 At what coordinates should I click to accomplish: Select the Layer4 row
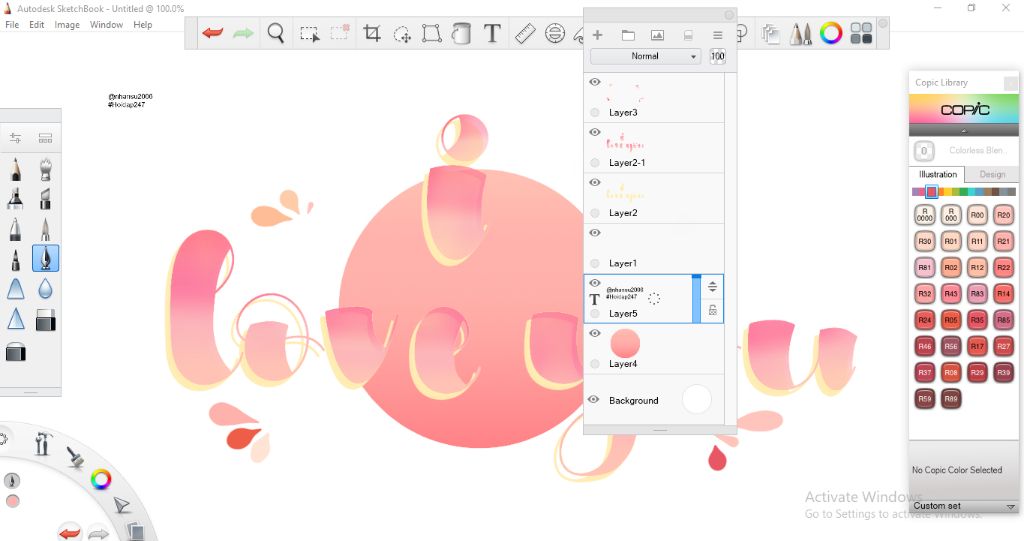(654, 349)
